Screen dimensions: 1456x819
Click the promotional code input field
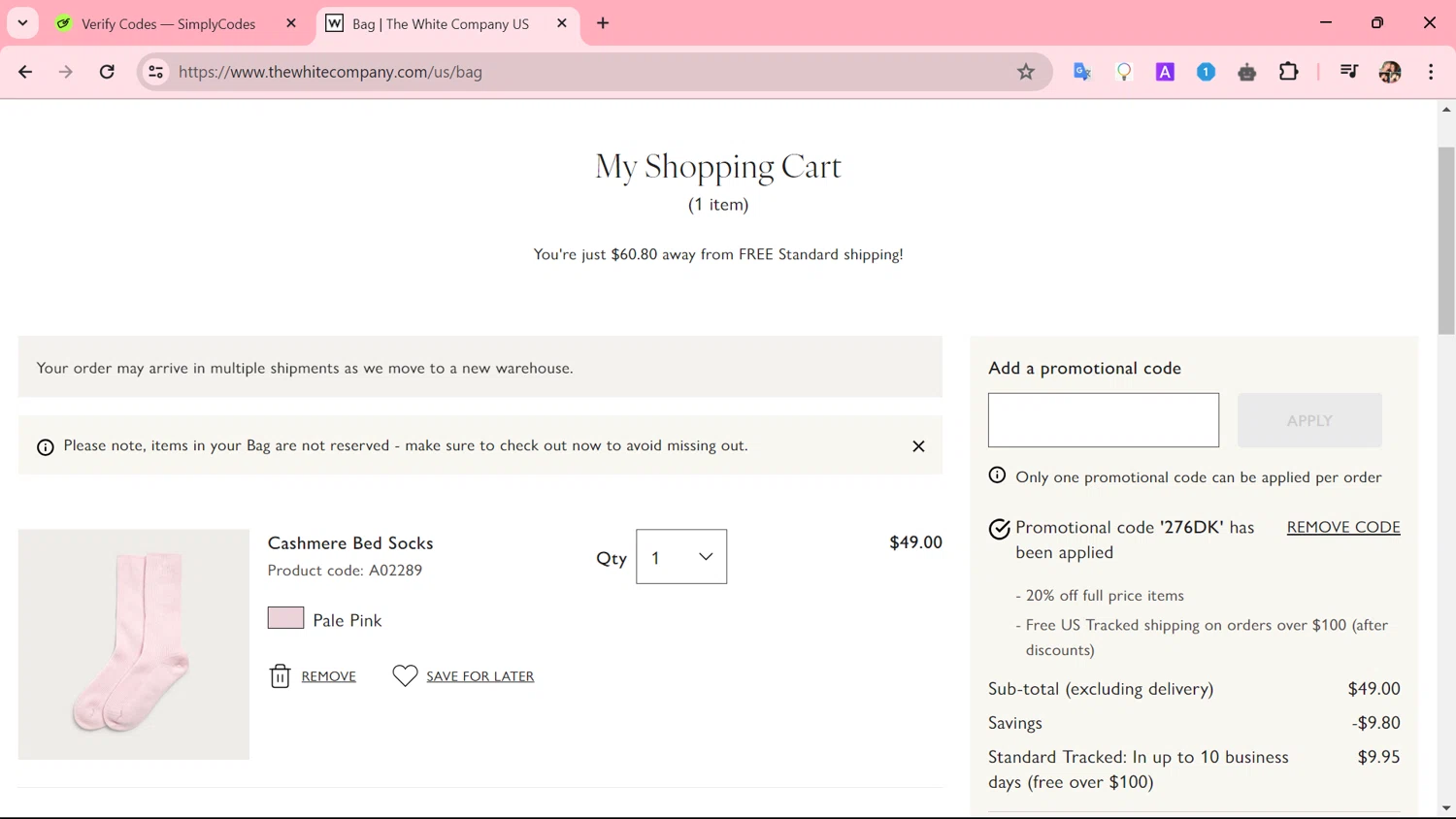point(1104,420)
